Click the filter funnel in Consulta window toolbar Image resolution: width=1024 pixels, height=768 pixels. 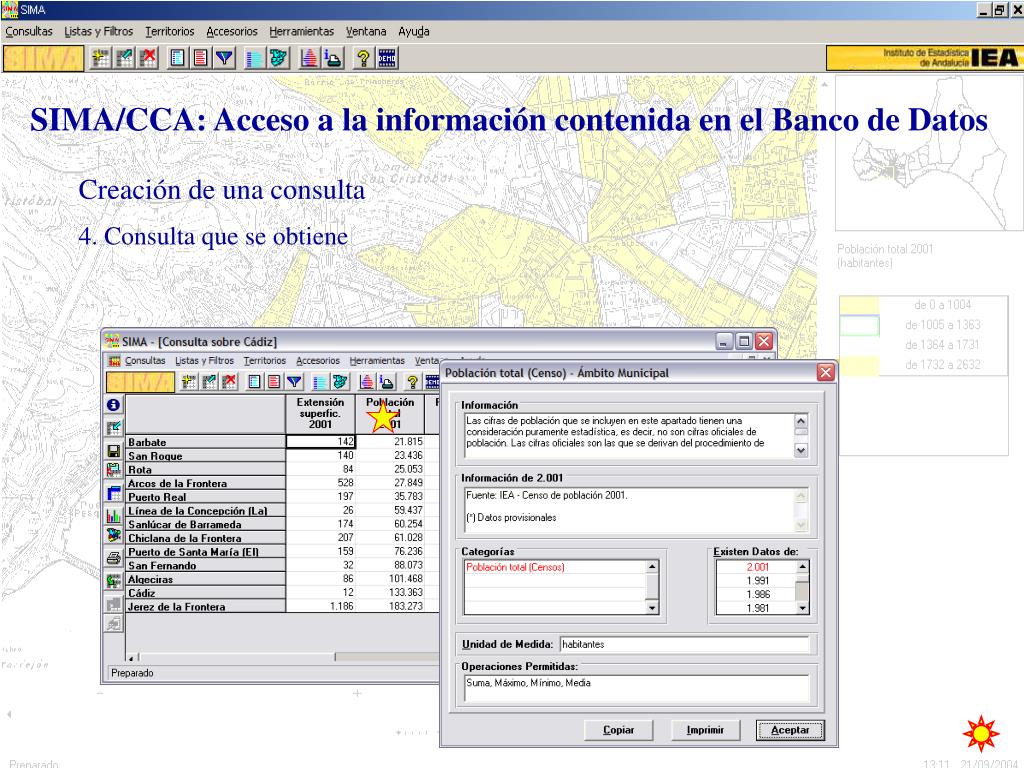point(295,381)
